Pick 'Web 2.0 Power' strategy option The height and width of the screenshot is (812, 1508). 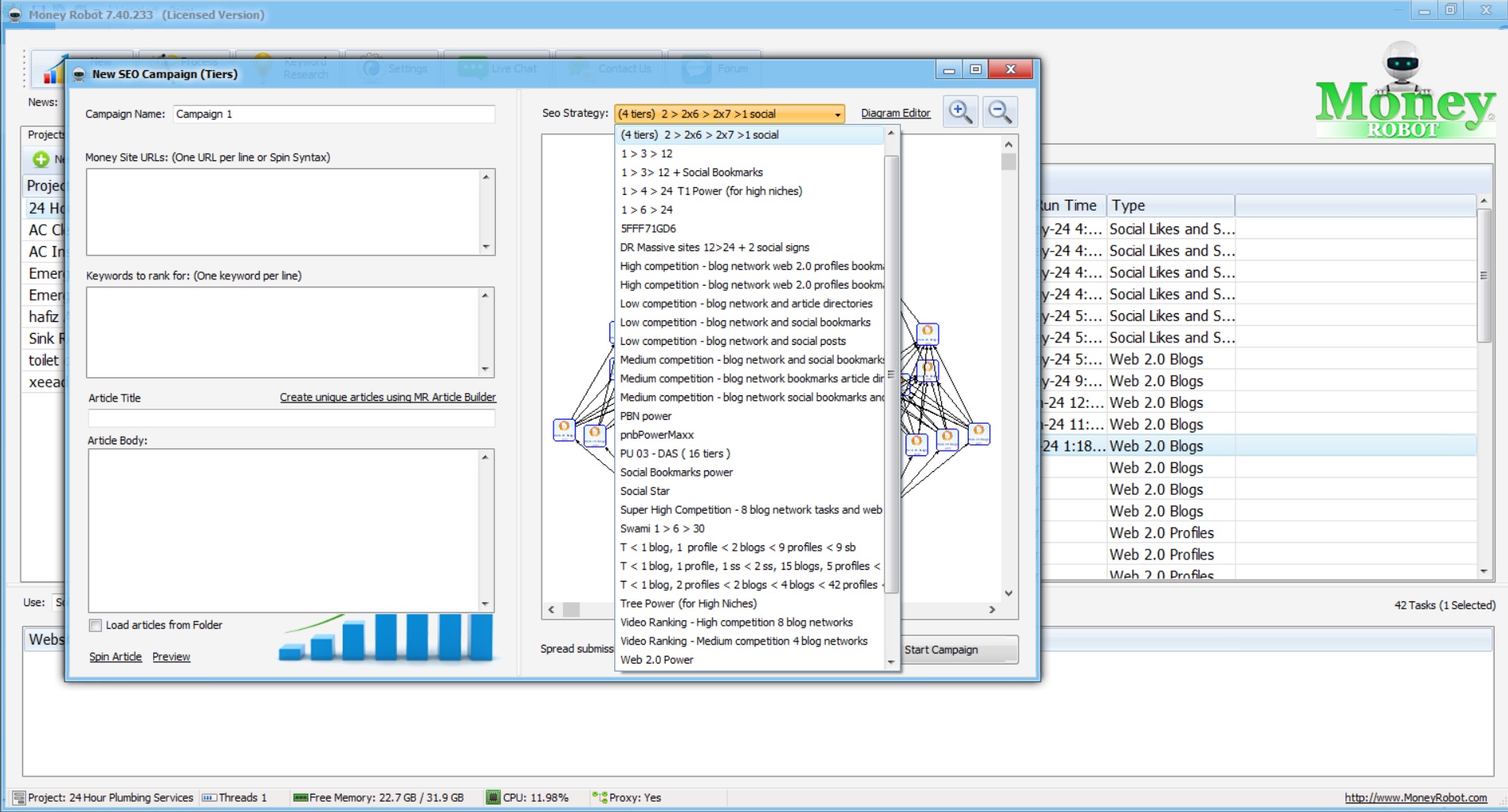tap(749, 660)
